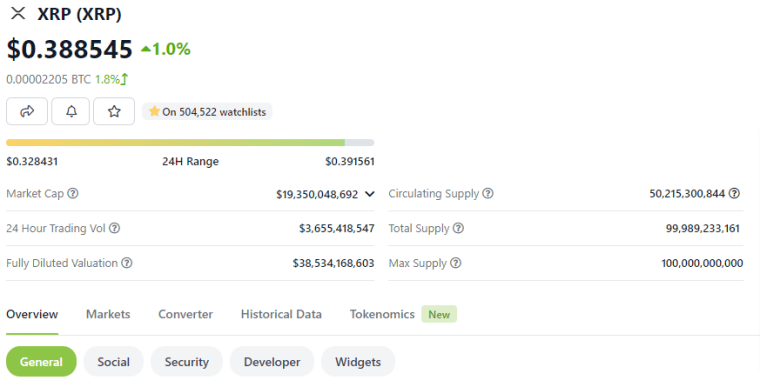Expand Market Cap details chevron
Viewport: 760px width, 387px height.
369,194
